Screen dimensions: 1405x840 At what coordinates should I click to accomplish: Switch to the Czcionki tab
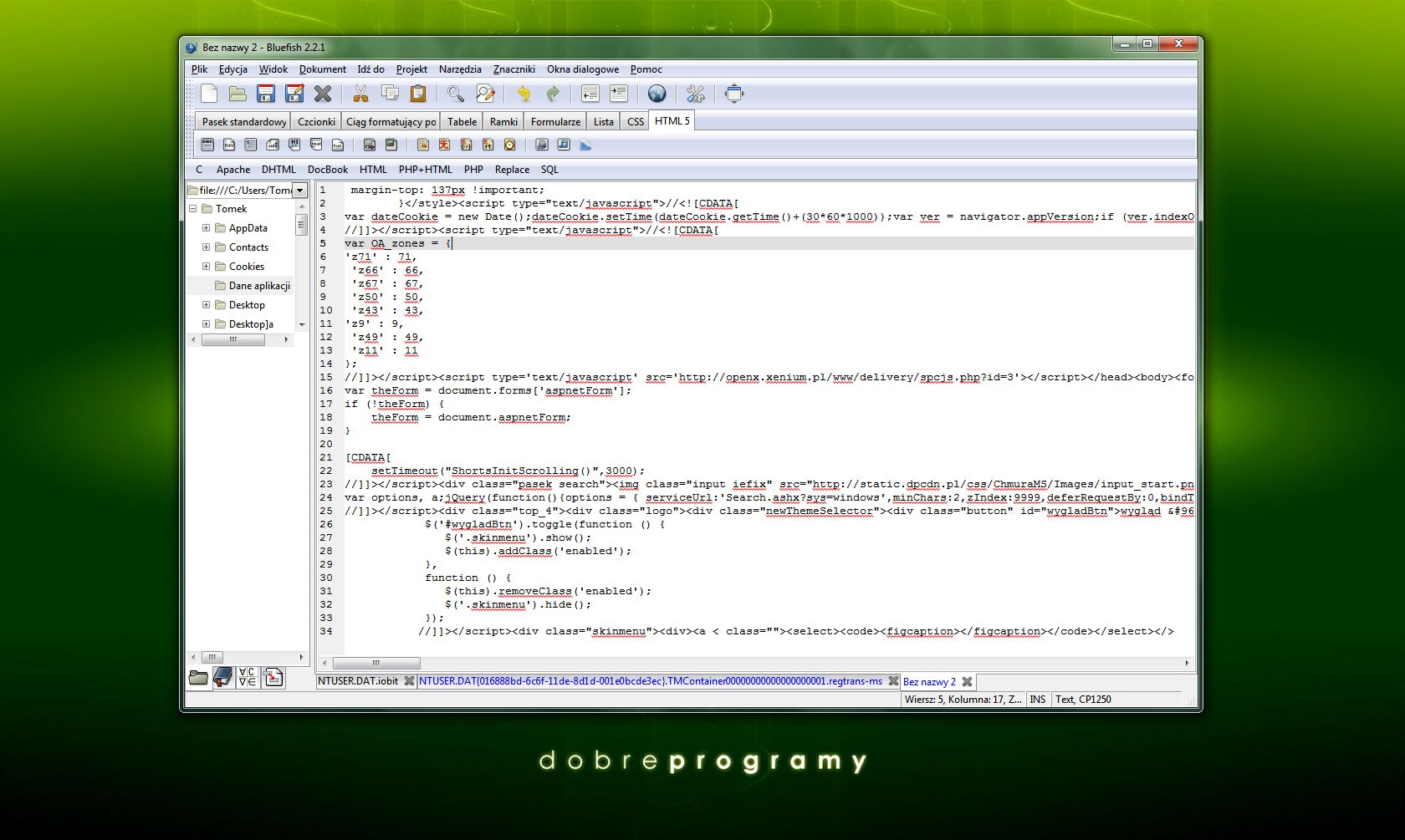(x=316, y=122)
